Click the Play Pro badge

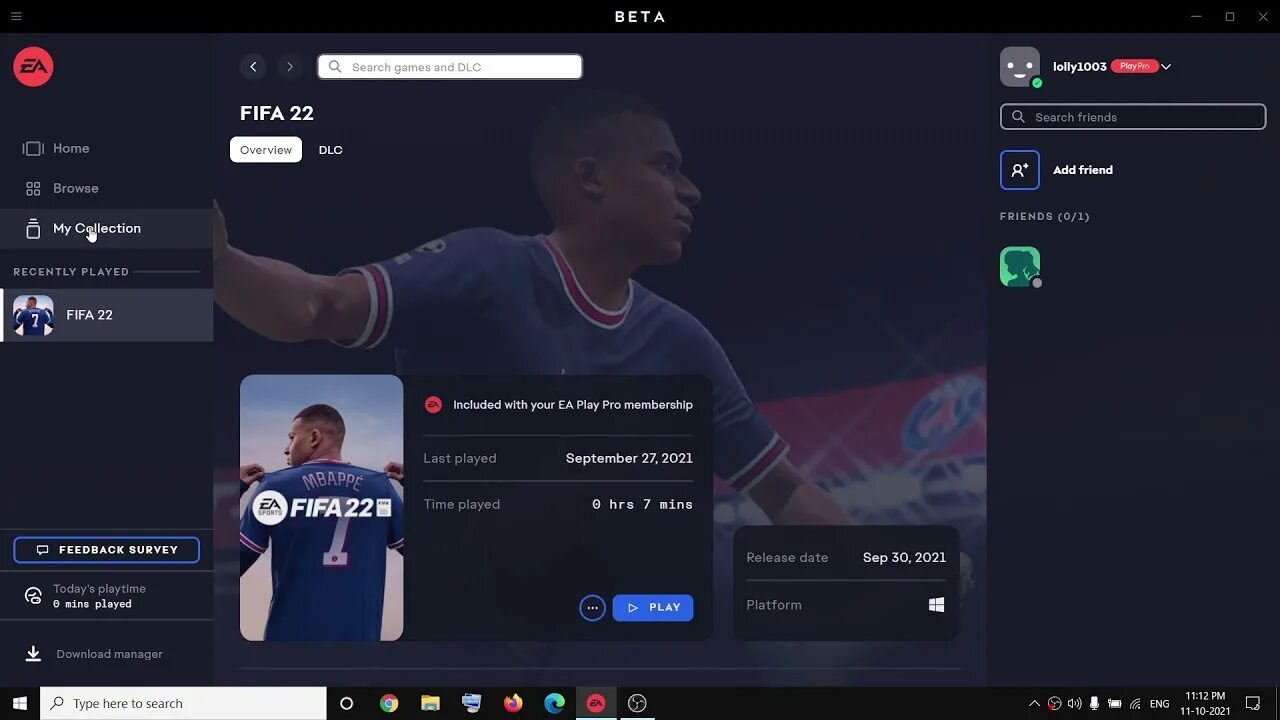pos(1135,66)
